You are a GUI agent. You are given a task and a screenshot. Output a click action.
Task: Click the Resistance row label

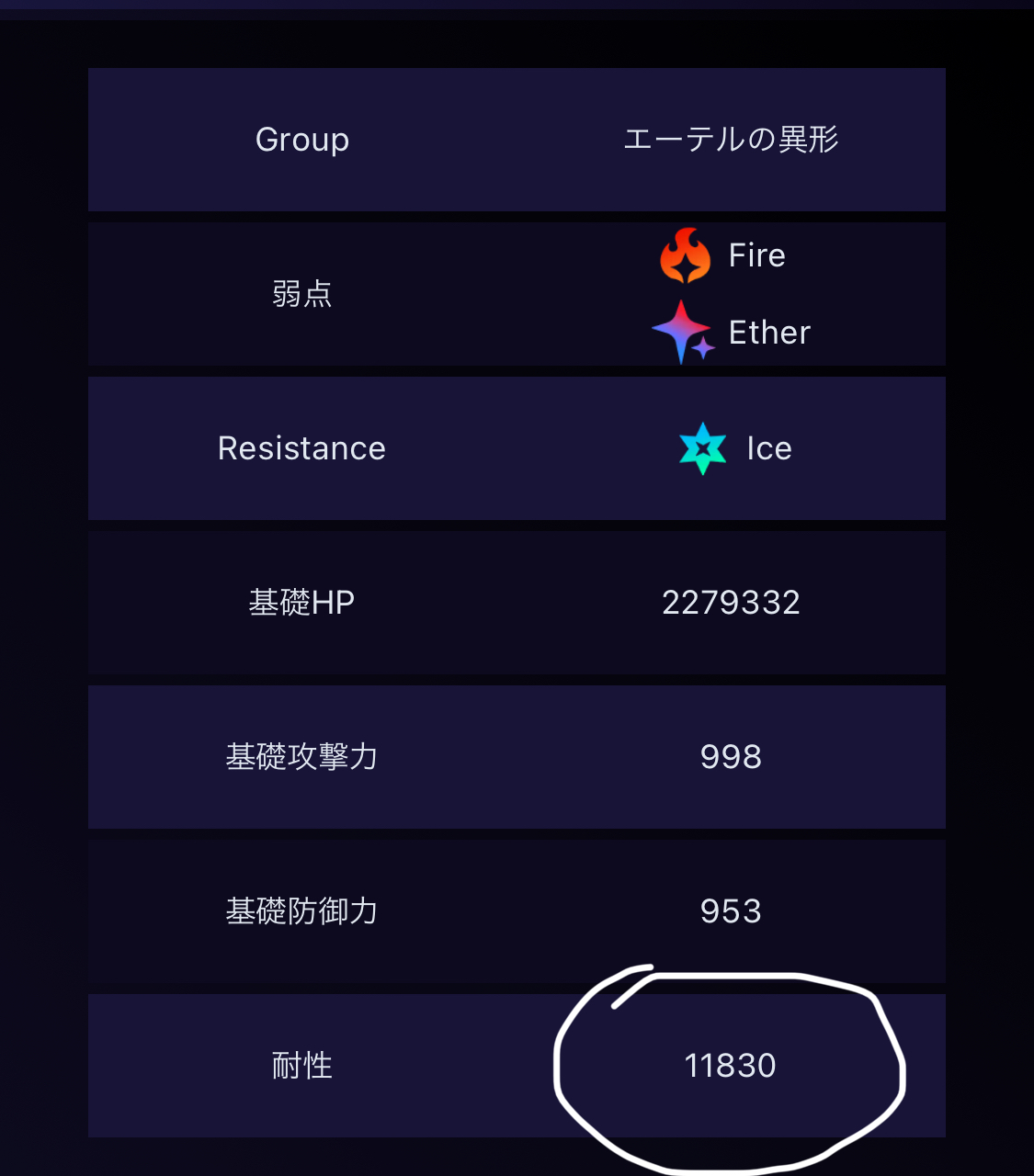pos(302,448)
